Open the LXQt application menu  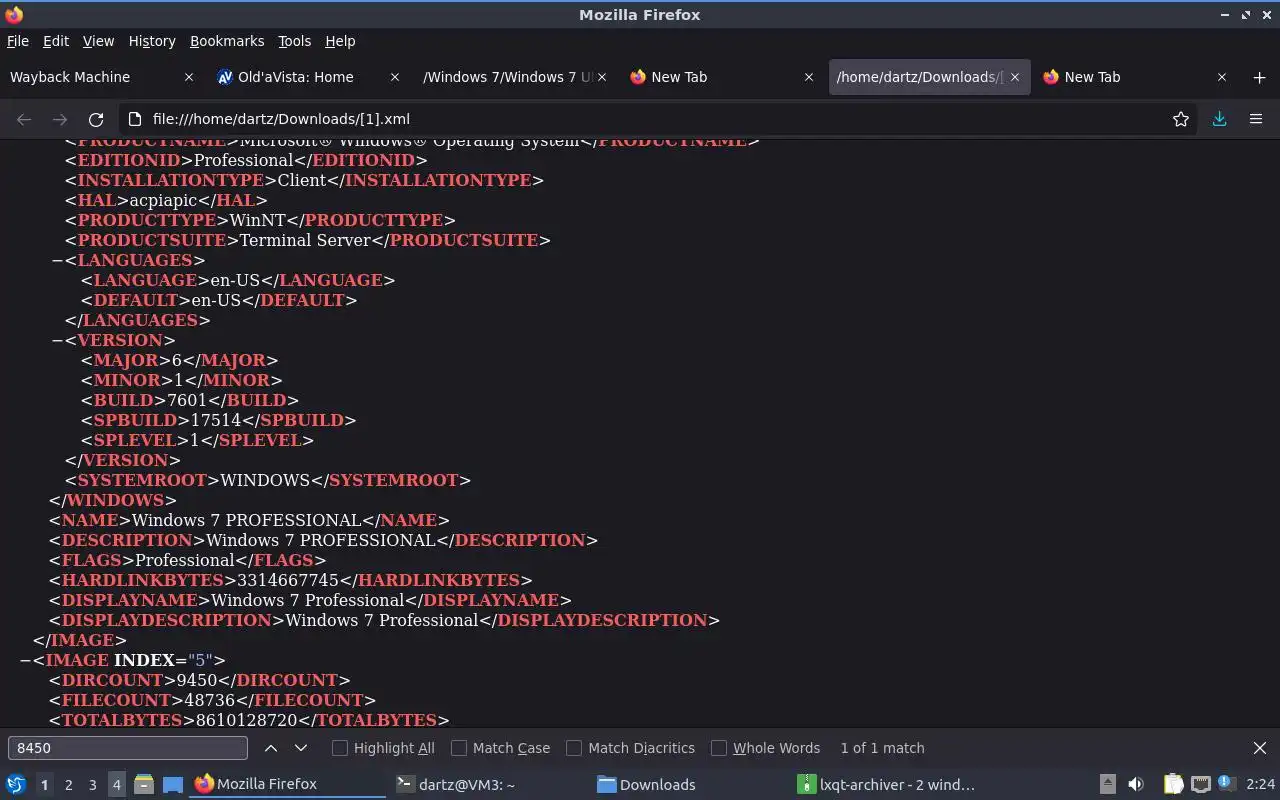[15, 784]
